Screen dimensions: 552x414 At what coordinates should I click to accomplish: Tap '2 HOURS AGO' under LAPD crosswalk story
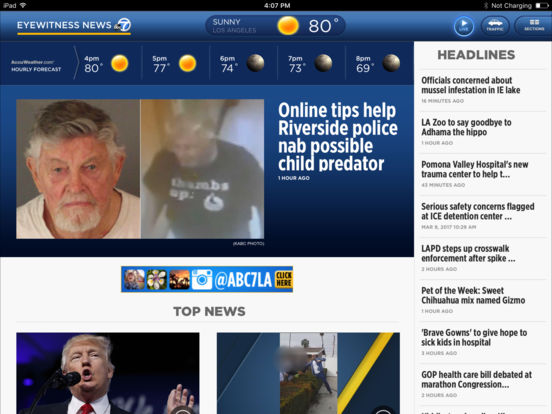[439, 269]
